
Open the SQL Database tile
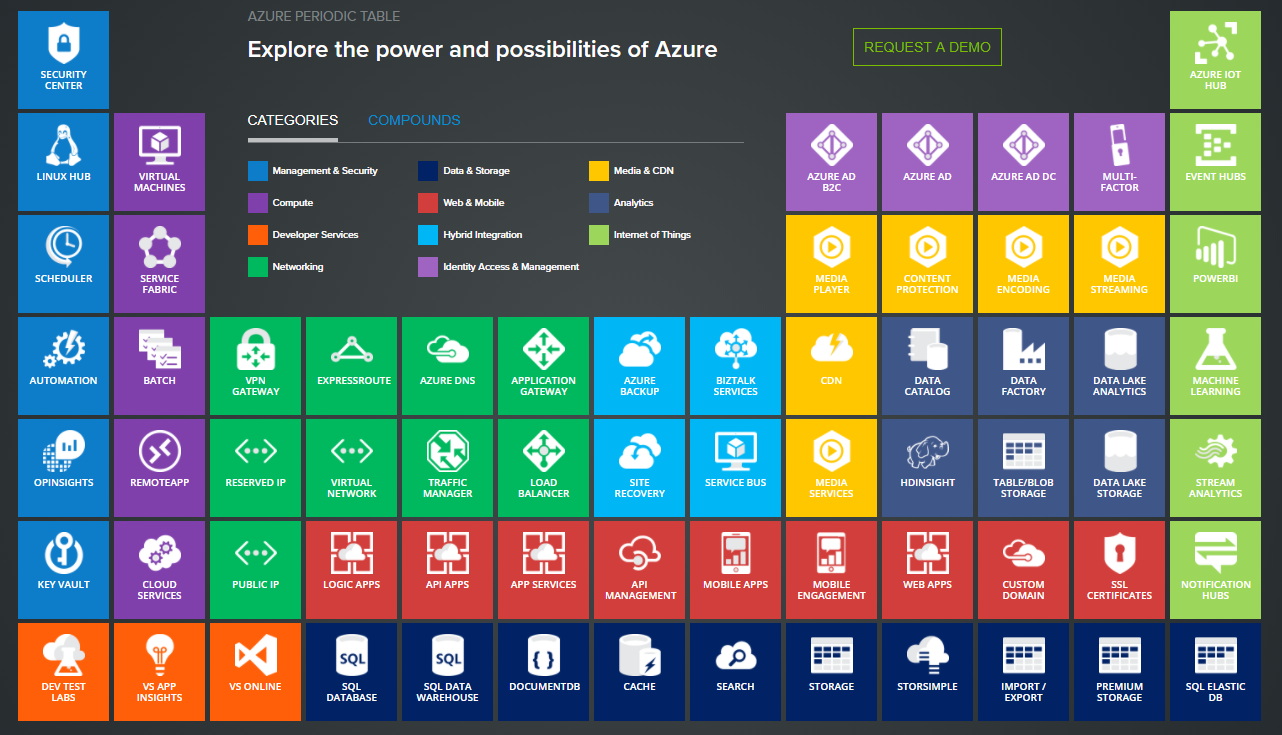(351, 671)
